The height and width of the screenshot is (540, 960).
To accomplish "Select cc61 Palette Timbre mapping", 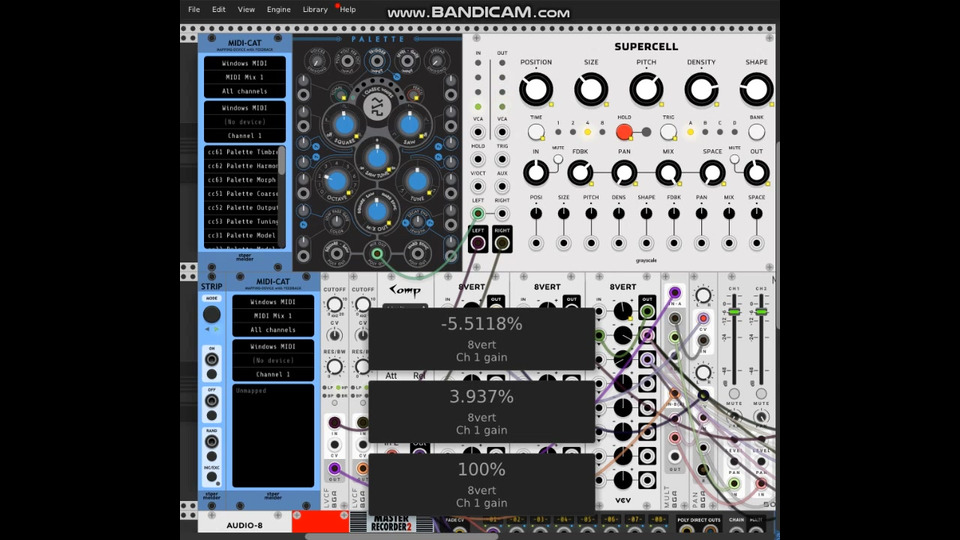I will click(242, 152).
